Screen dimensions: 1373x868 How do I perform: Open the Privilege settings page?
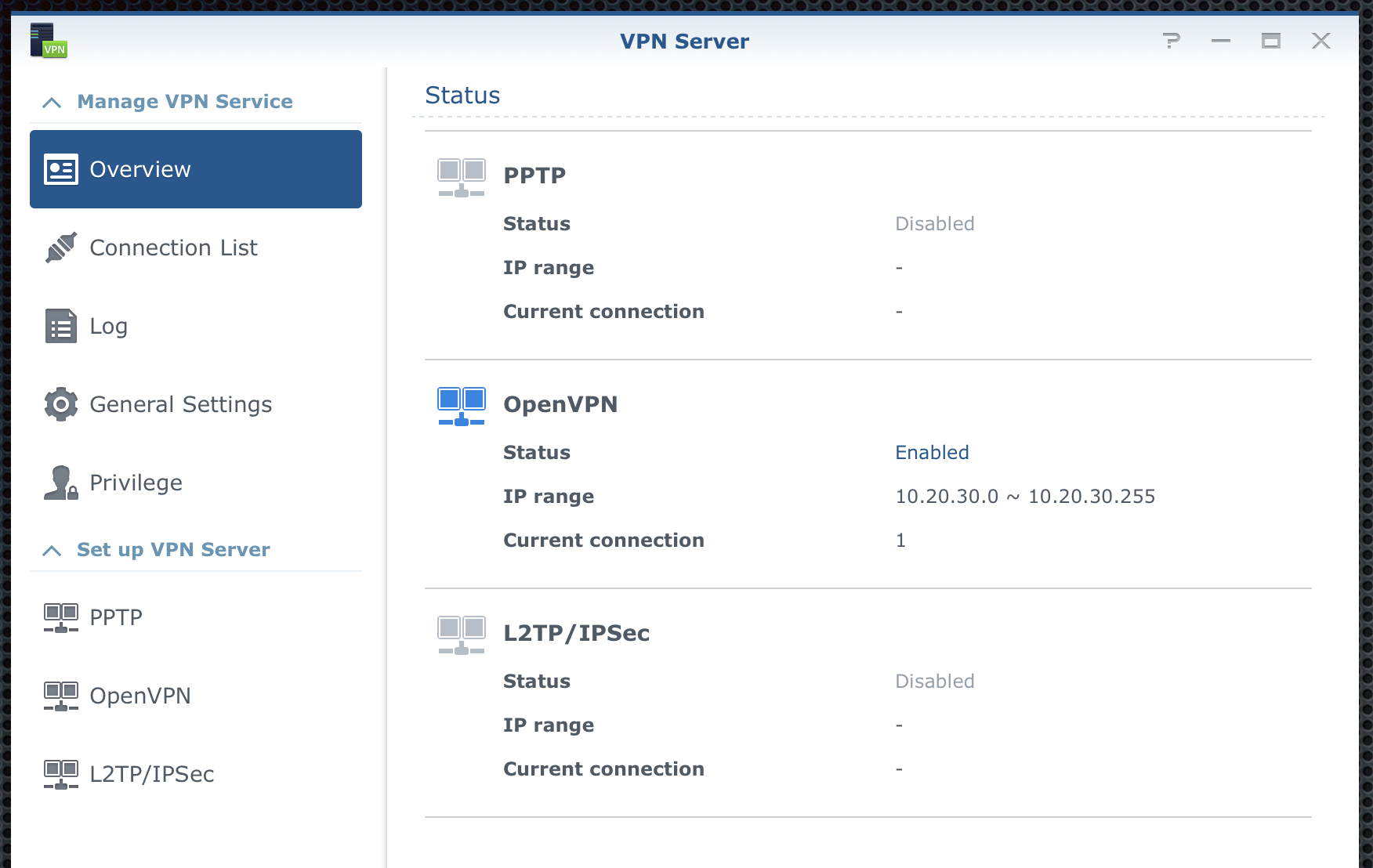tap(196, 483)
